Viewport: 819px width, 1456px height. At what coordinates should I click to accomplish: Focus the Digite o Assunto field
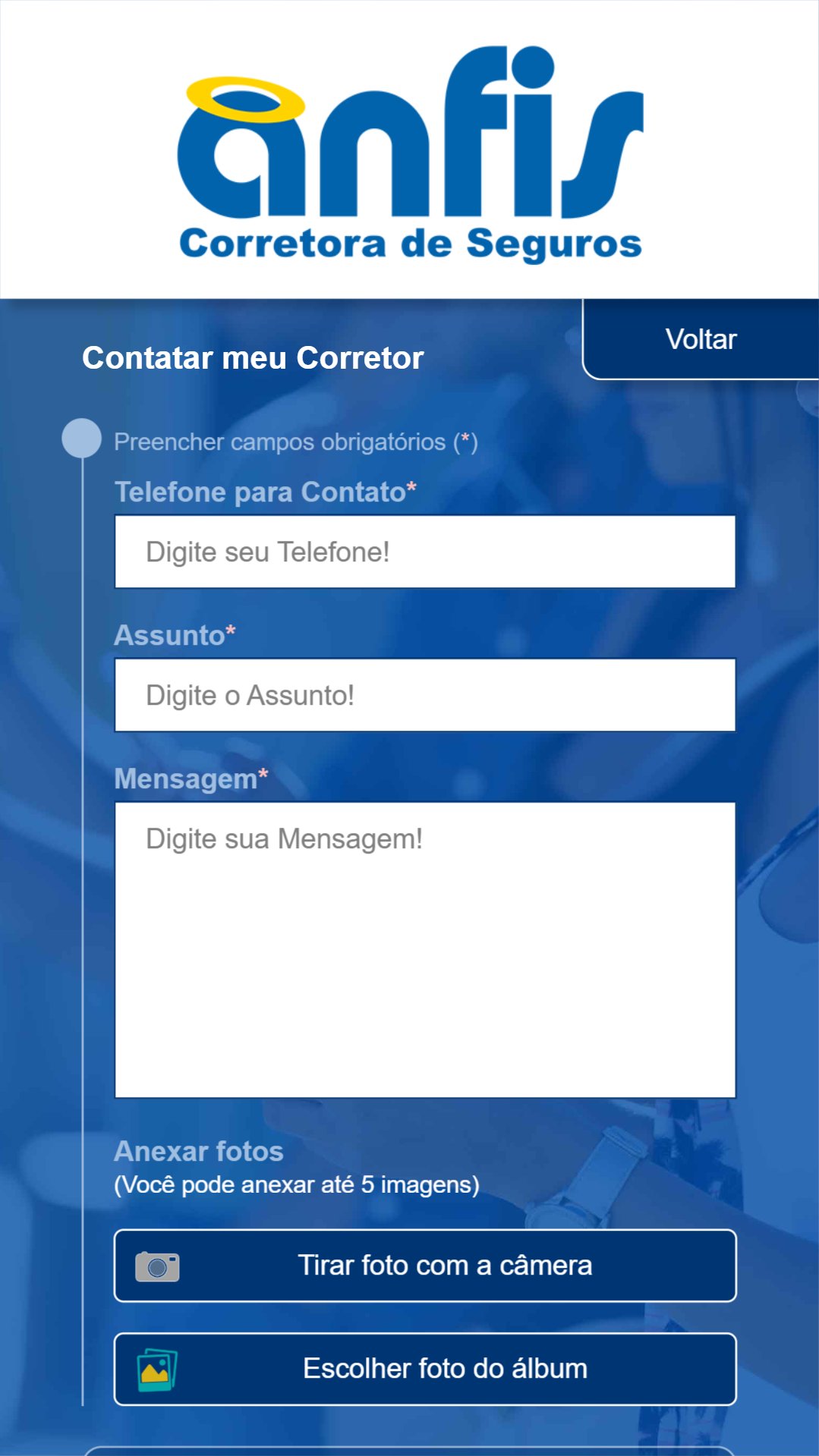425,695
